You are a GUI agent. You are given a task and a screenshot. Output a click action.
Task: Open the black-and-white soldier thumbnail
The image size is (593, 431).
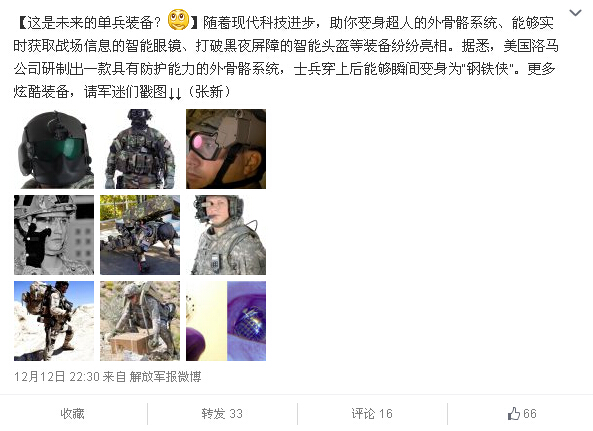[x=54, y=235]
